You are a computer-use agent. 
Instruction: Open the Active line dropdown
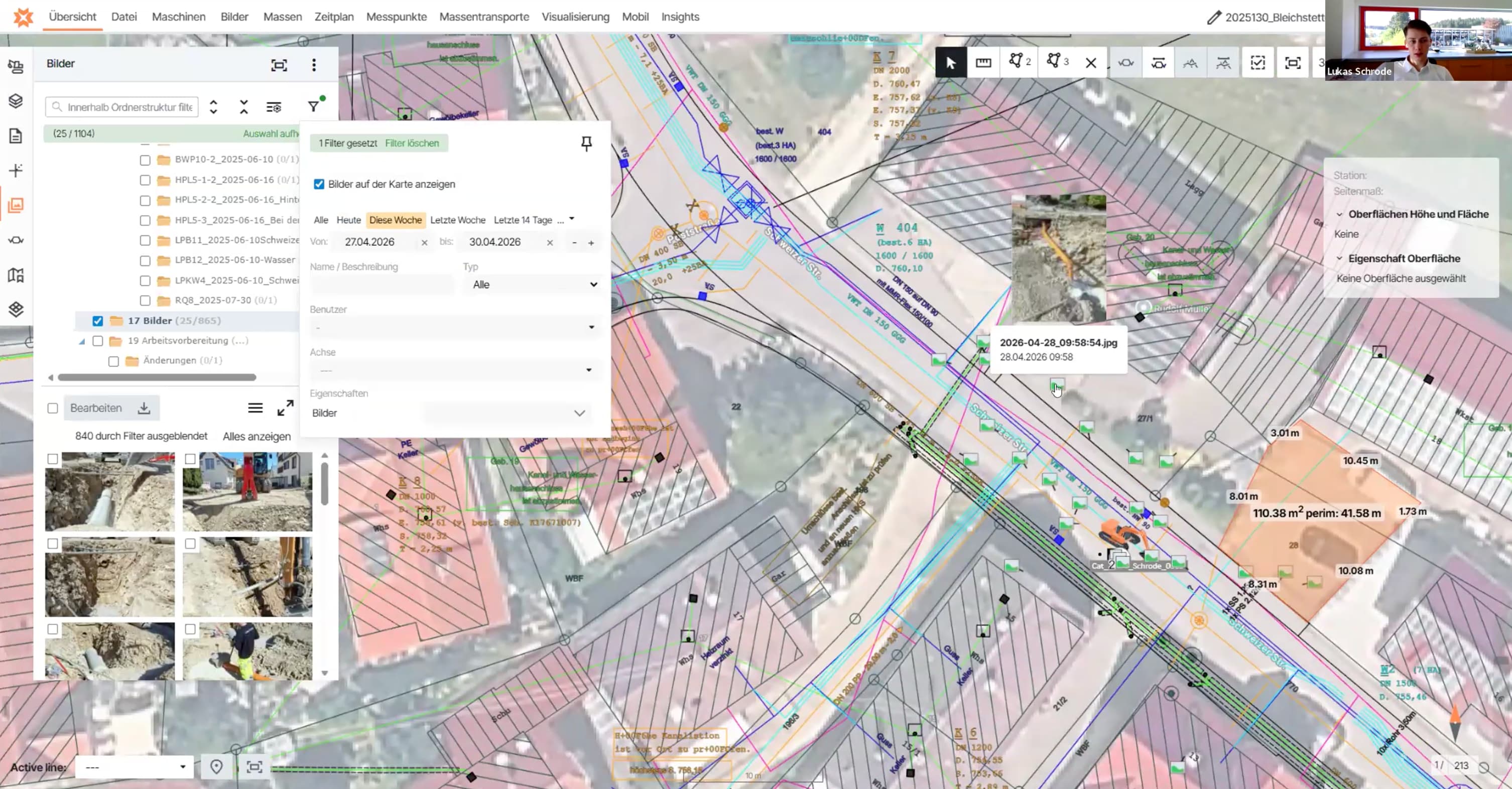click(134, 767)
